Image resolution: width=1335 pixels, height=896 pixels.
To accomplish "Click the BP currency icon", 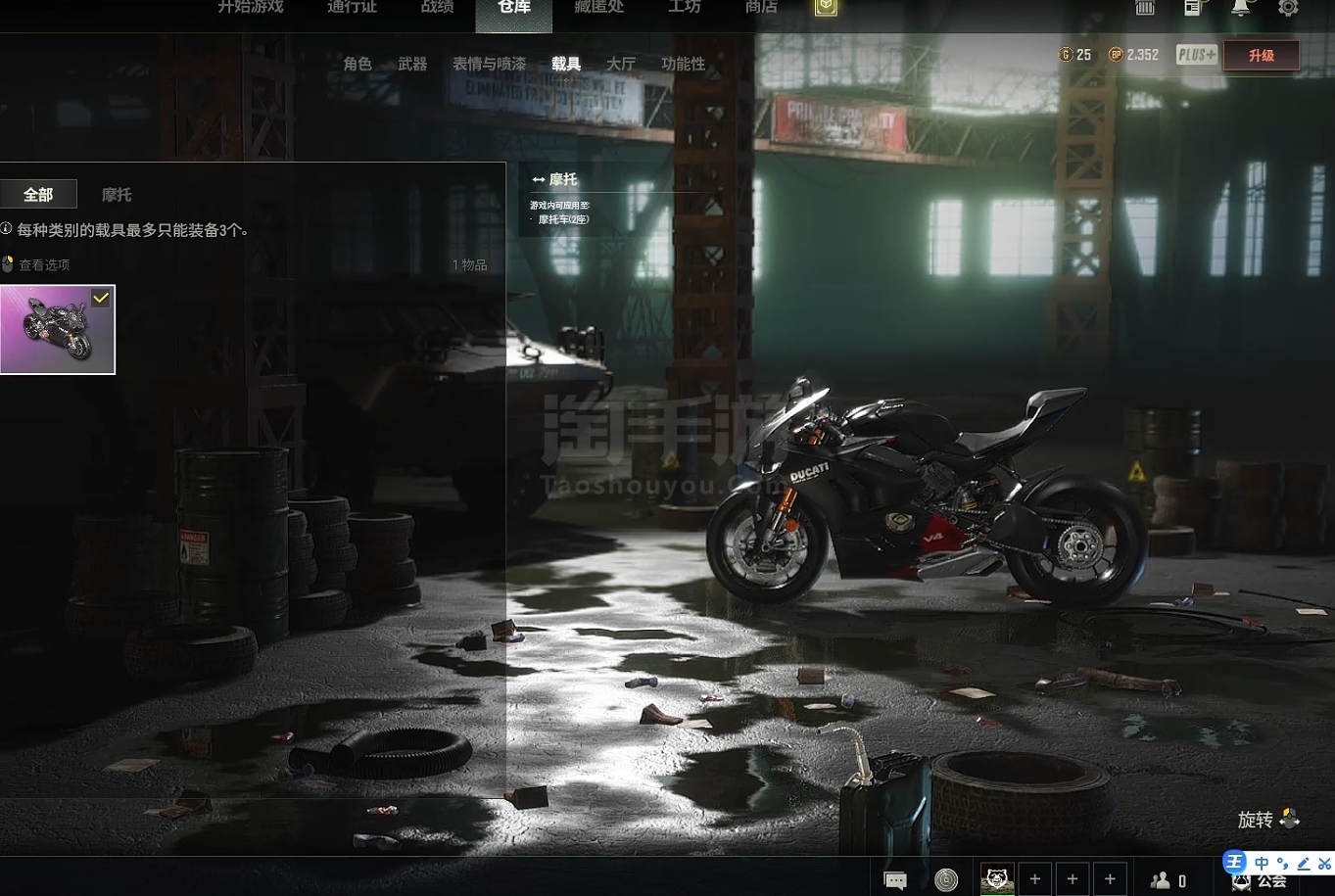I will coord(1115,55).
